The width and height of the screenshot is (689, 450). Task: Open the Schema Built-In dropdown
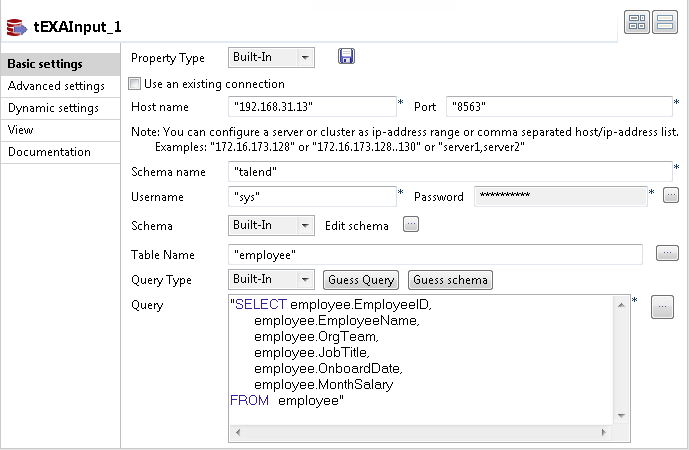tap(271, 226)
